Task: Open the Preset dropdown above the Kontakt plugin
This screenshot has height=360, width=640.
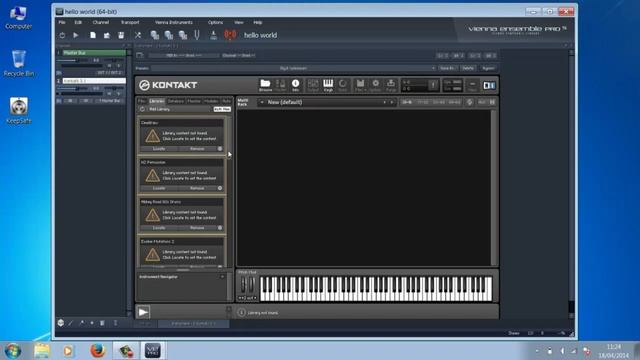Action: coord(293,68)
